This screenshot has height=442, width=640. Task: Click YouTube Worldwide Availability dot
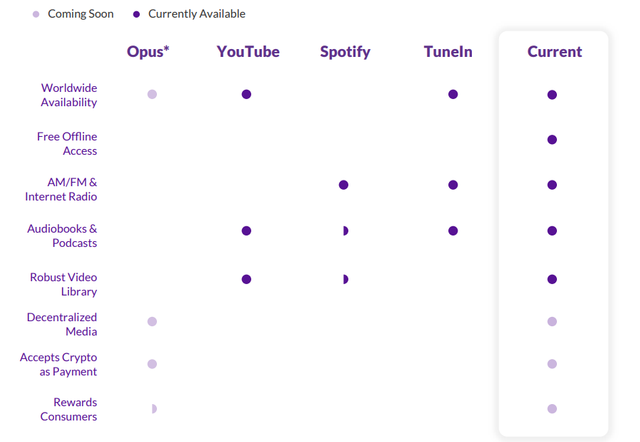click(246, 94)
